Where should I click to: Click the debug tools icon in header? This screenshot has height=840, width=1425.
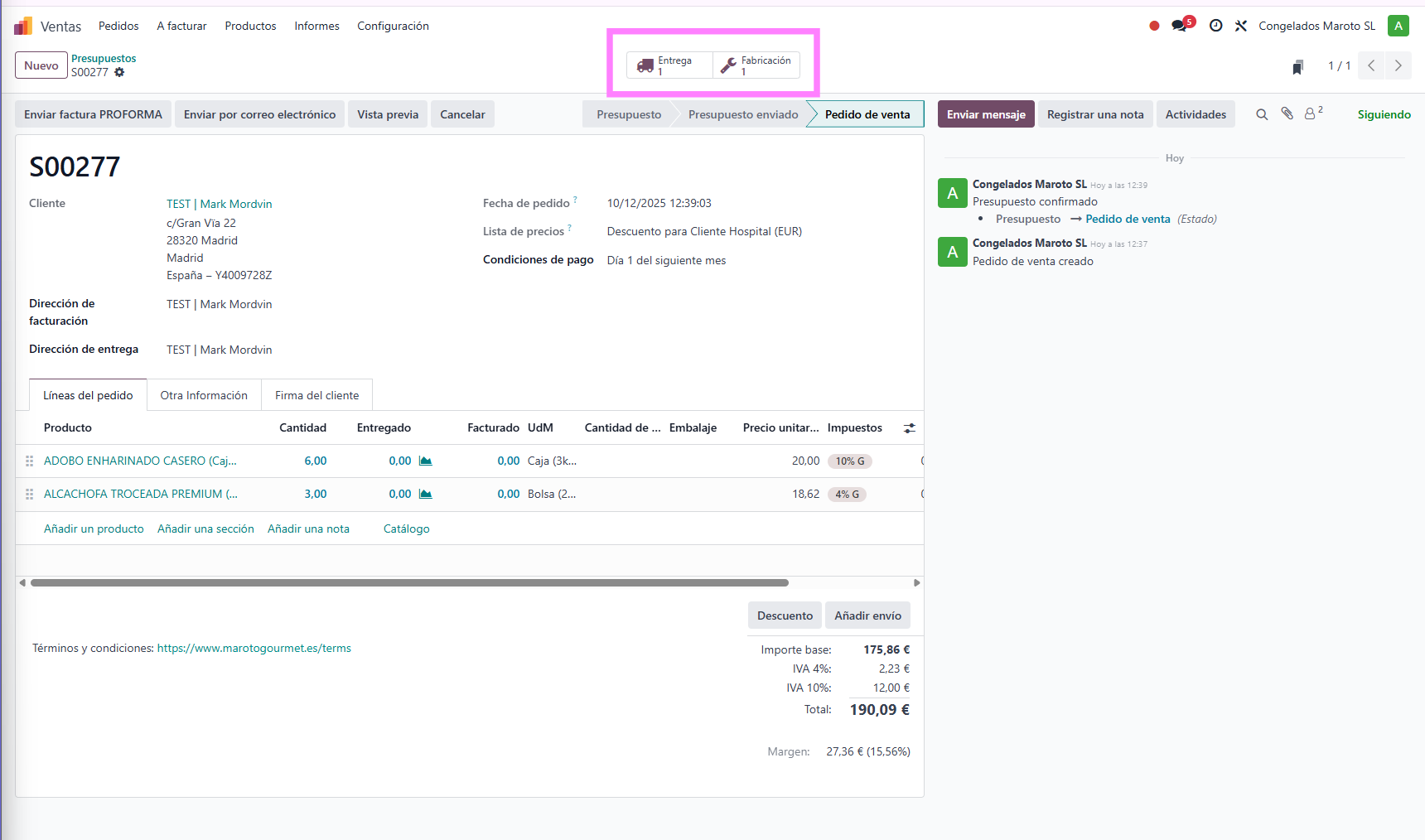coord(1240,26)
